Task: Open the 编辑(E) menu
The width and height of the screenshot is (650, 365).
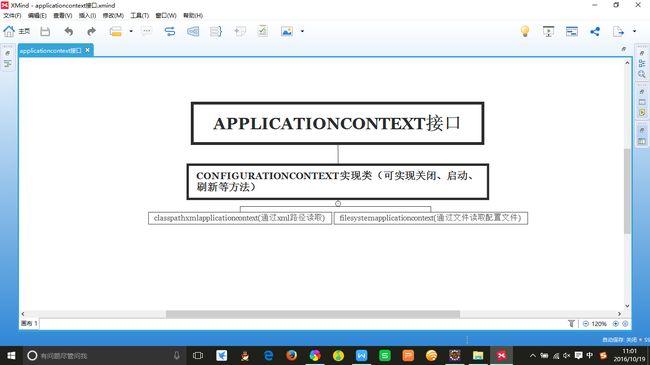Action: (37, 15)
